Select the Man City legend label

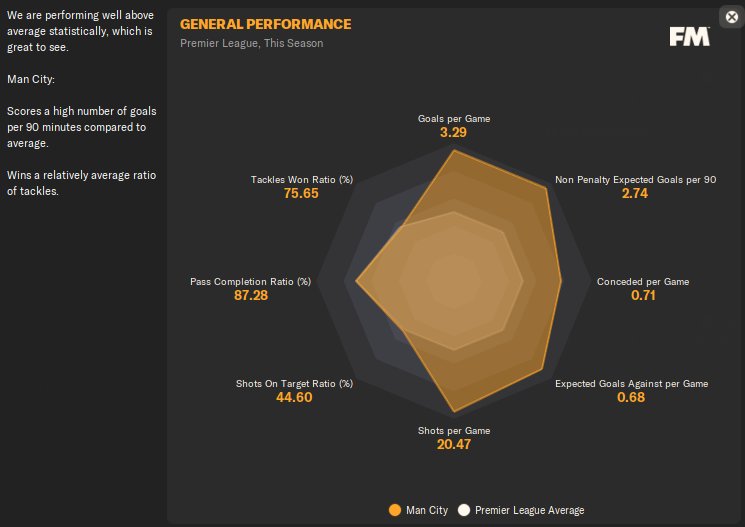coord(429,510)
